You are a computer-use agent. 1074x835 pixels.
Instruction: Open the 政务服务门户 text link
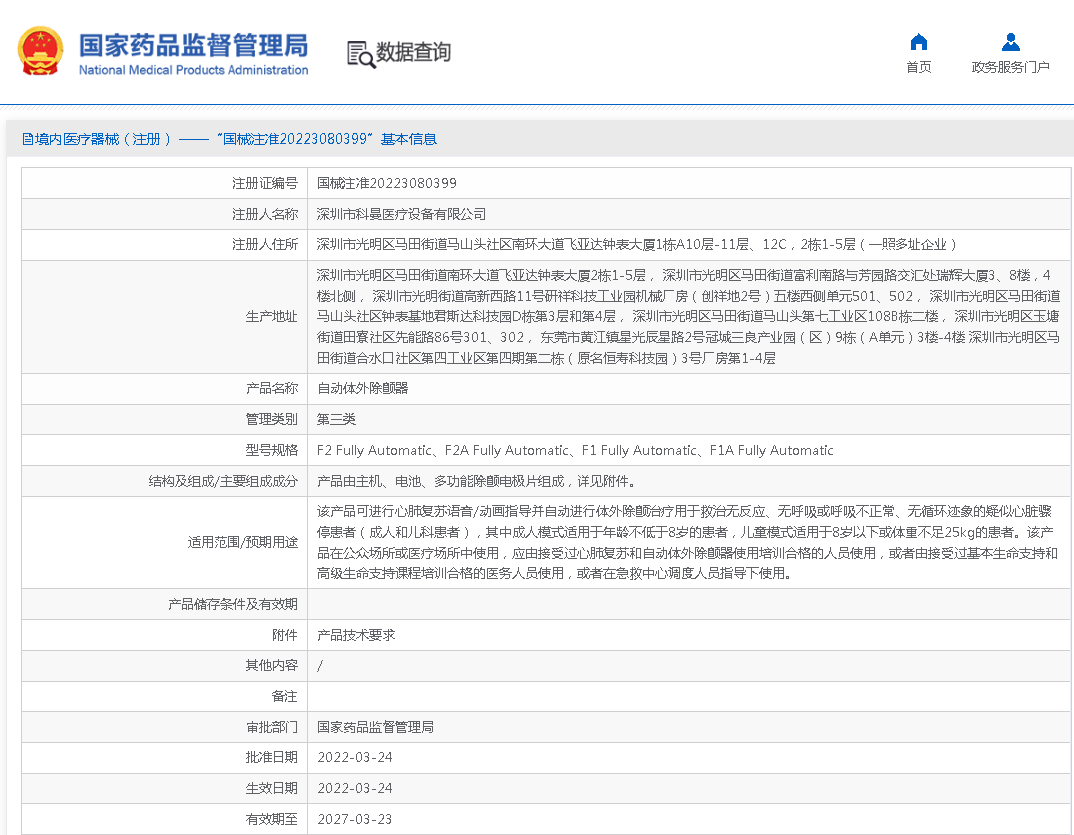(x=1010, y=68)
